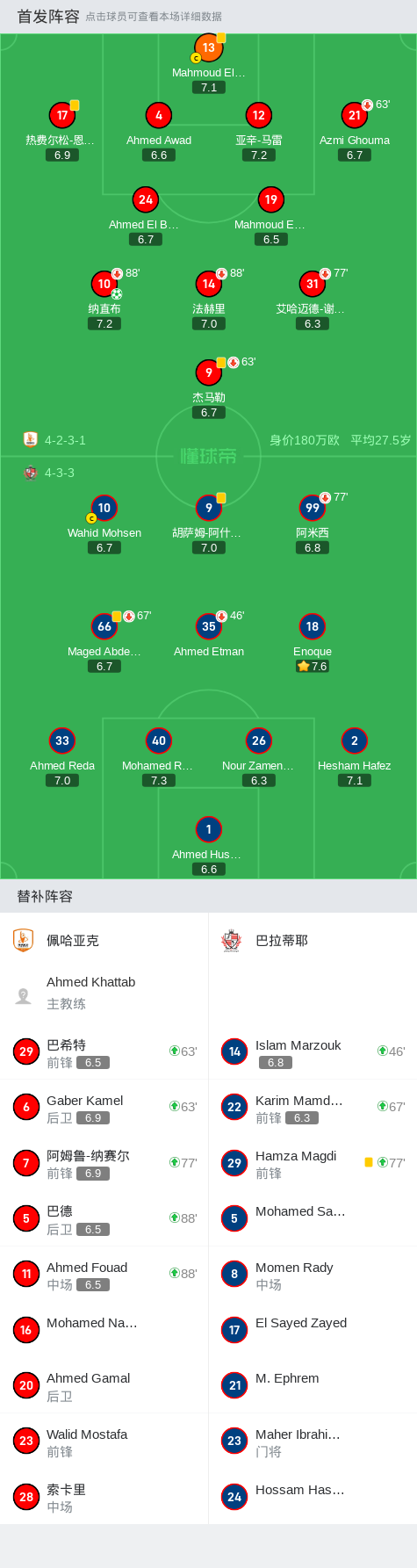Tap the 4-3-3 formation label
Image resolution: width=417 pixels, height=1568 pixels.
click(60, 473)
